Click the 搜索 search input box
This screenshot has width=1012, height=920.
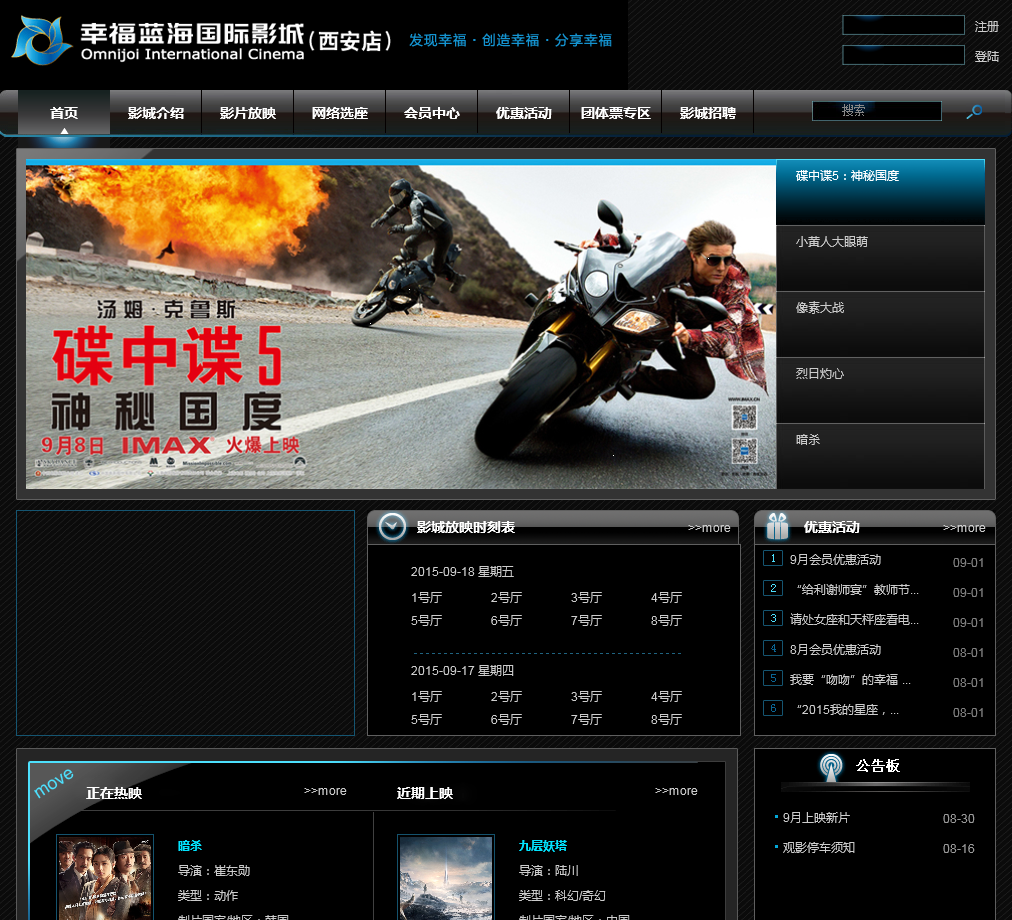876,111
